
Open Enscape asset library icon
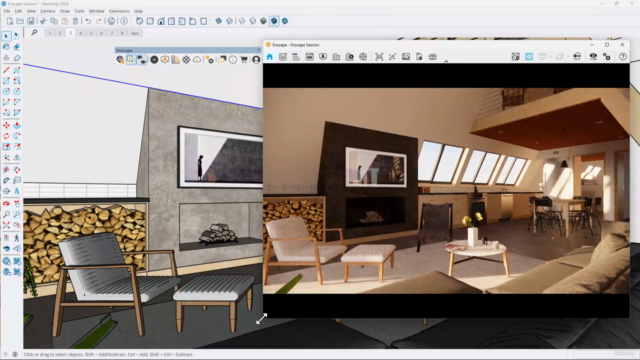[x=165, y=60]
